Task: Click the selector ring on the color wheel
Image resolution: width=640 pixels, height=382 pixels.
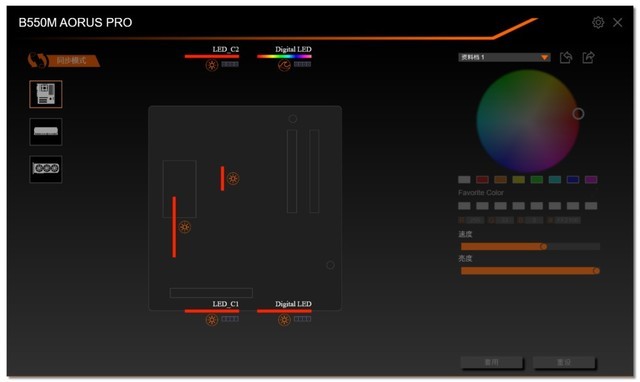Action: tap(578, 114)
